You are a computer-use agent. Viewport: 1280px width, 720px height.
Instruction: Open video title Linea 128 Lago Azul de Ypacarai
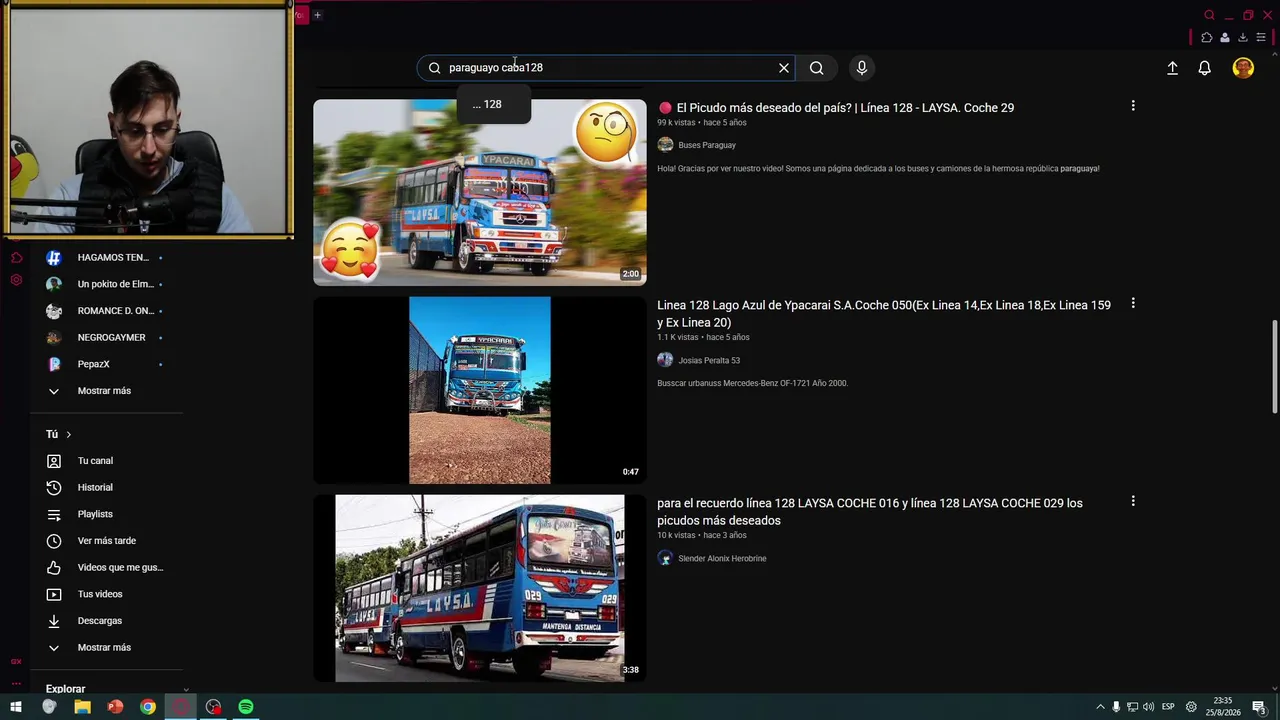pos(884,314)
